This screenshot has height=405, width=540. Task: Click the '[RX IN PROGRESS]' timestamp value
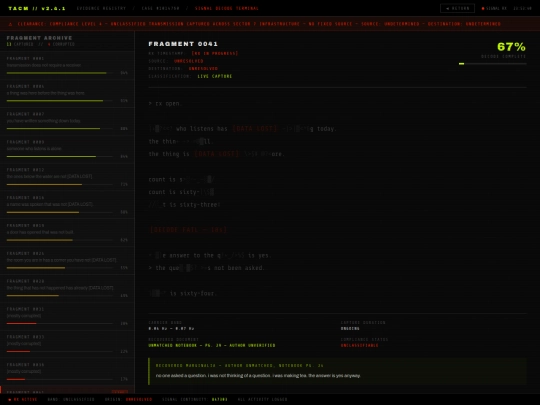215,53
